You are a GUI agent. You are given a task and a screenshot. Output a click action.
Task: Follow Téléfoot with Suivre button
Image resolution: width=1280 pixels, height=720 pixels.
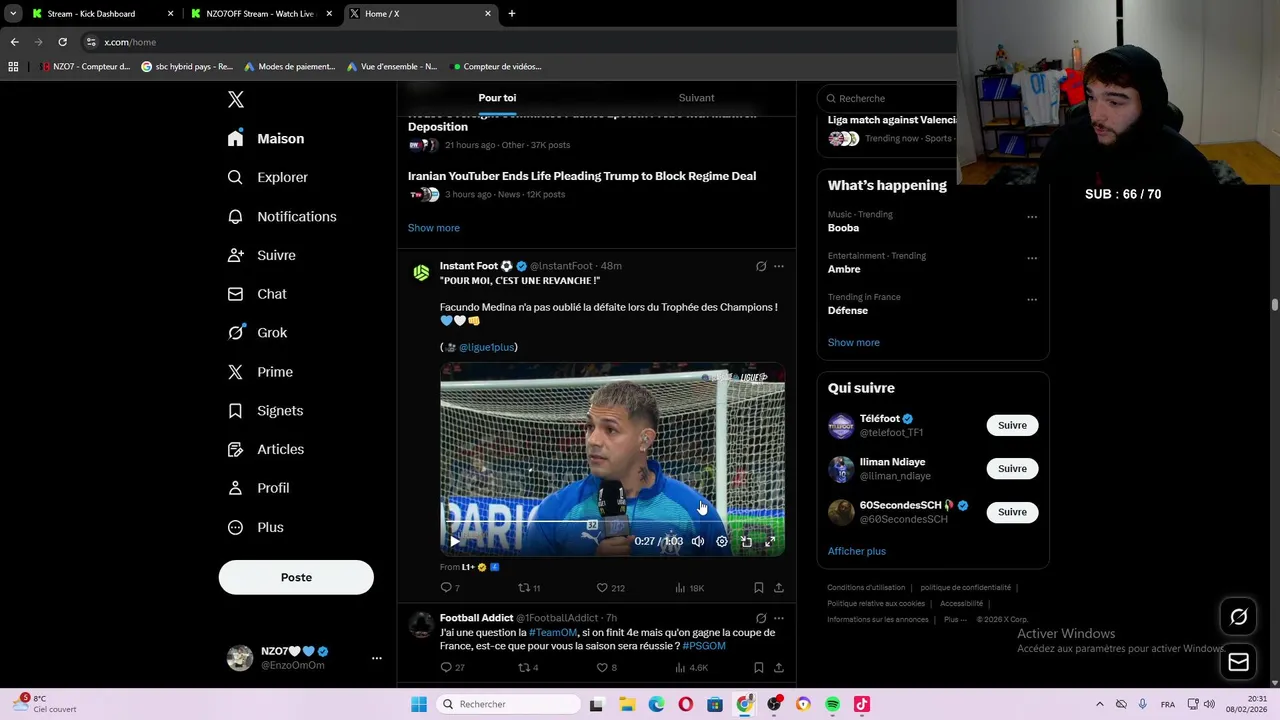click(1012, 425)
